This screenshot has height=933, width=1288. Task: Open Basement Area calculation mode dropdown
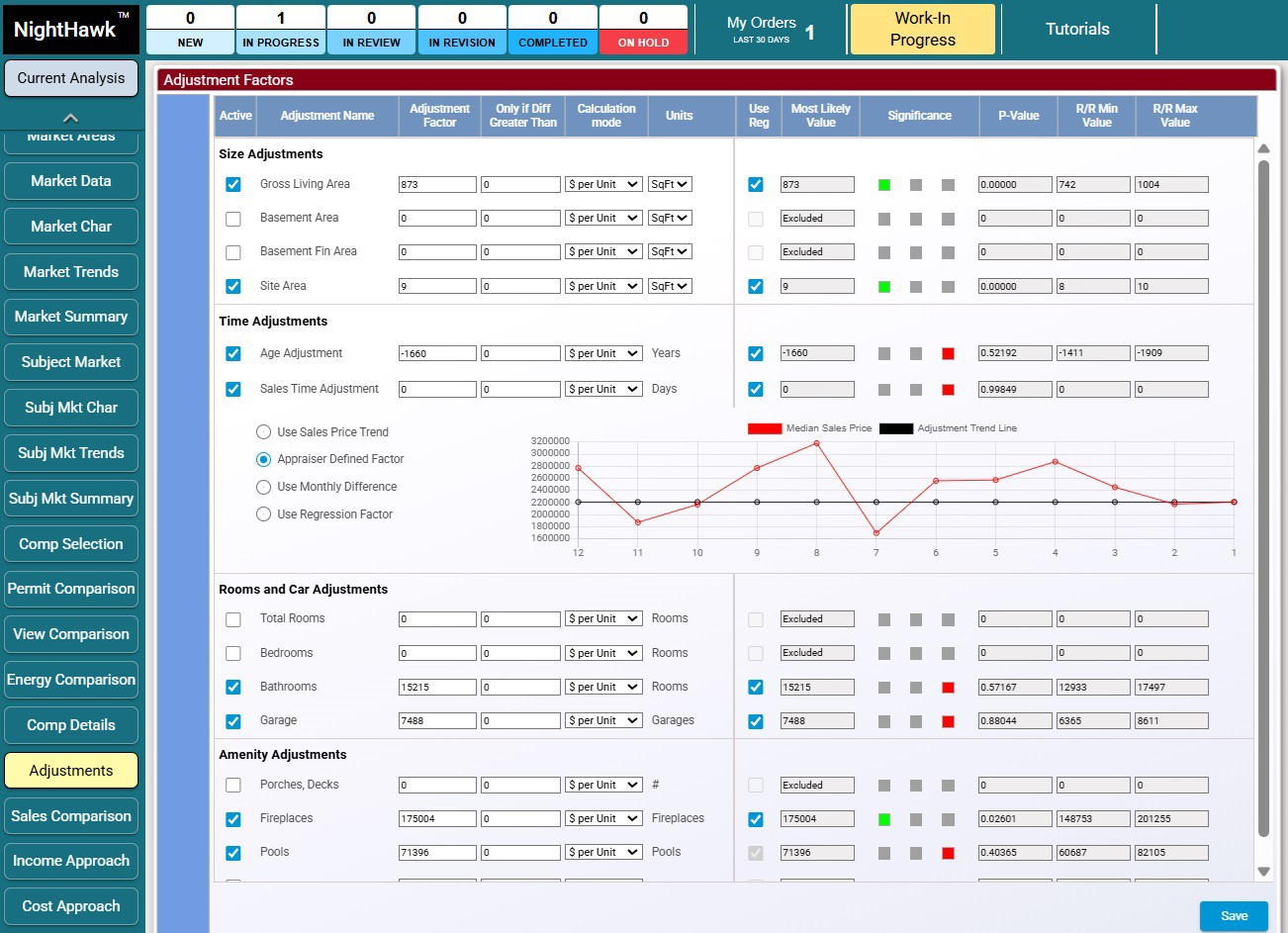pos(603,218)
